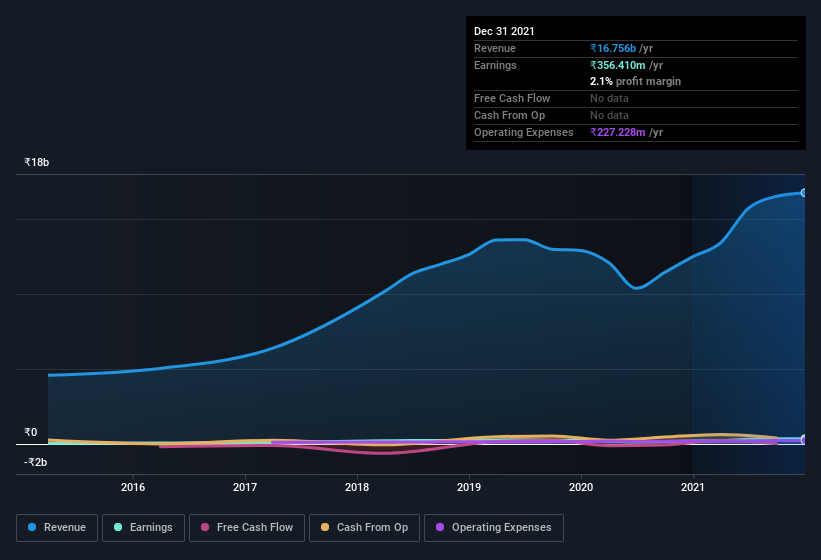This screenshot has height=560, width=821.
Task: Click the 2019 x-axis label
Action: pyautogui.click(x=469, y=487)
